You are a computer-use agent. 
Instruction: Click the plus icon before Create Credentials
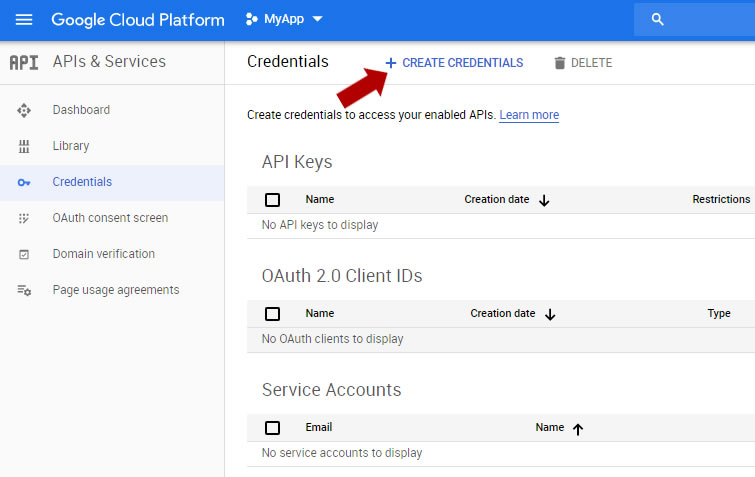(391, 63)
